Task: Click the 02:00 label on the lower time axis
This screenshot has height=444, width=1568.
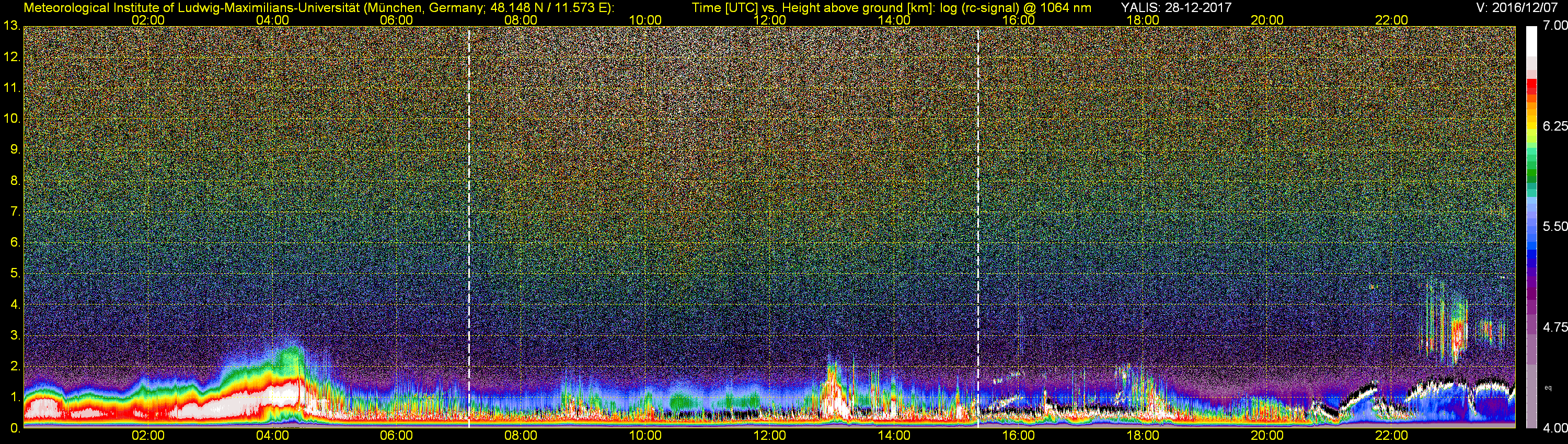Action: click(x=148, y=436)
